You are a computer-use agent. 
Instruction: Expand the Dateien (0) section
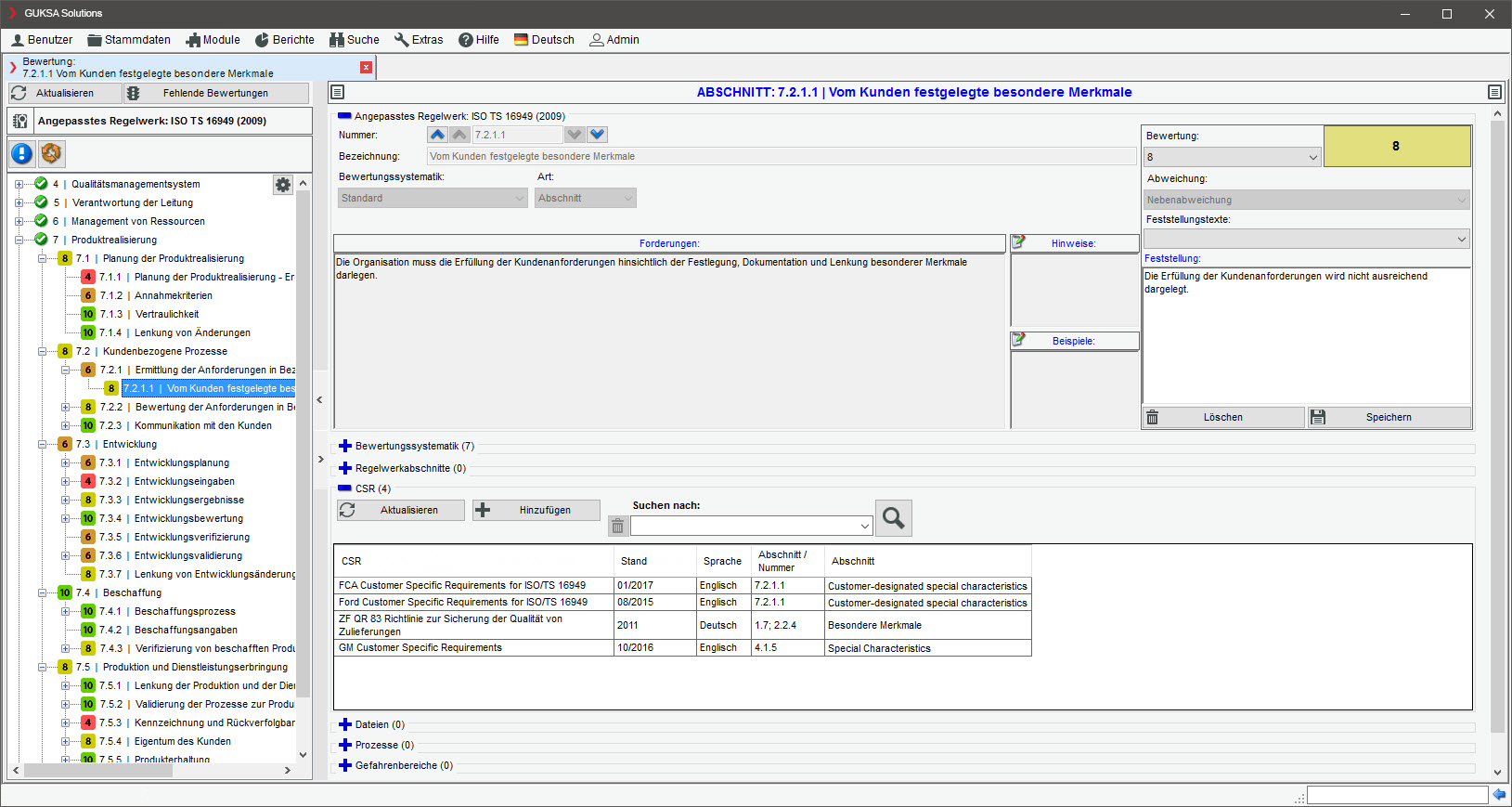point(345,724)
